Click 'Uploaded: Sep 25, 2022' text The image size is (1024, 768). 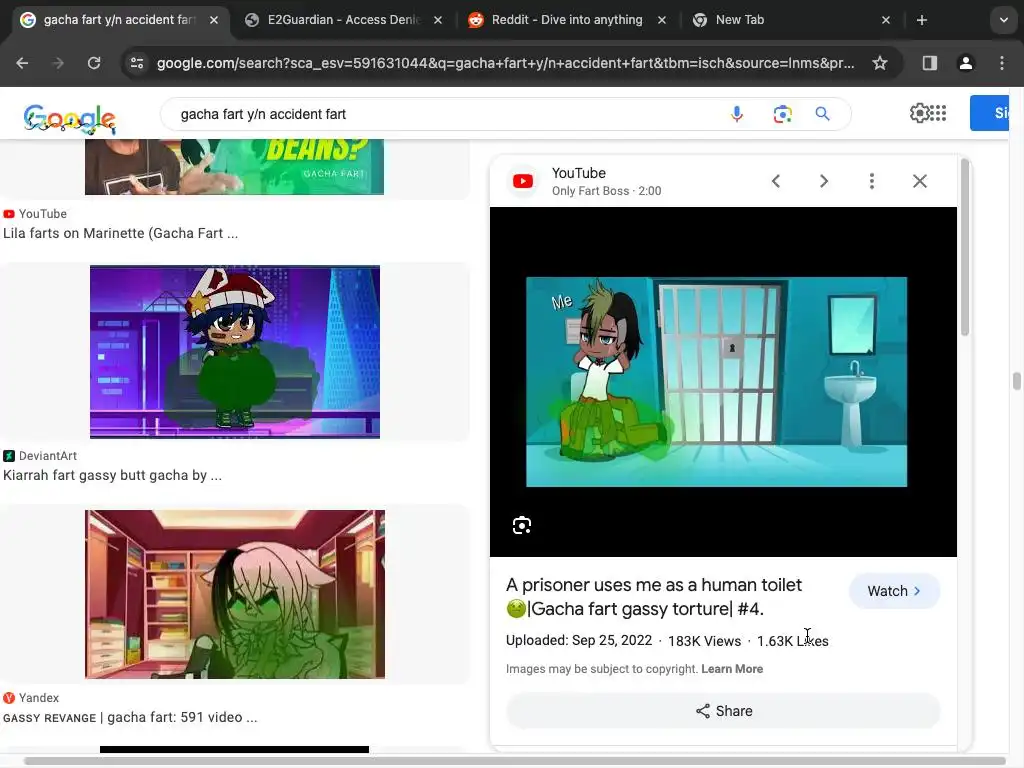tap(579, 641)
